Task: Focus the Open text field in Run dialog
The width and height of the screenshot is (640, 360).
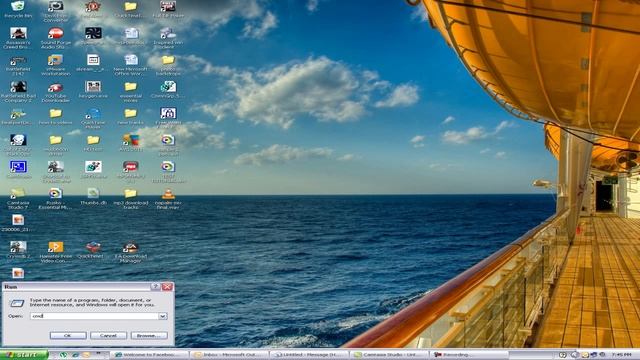Action: coord(95,316)
